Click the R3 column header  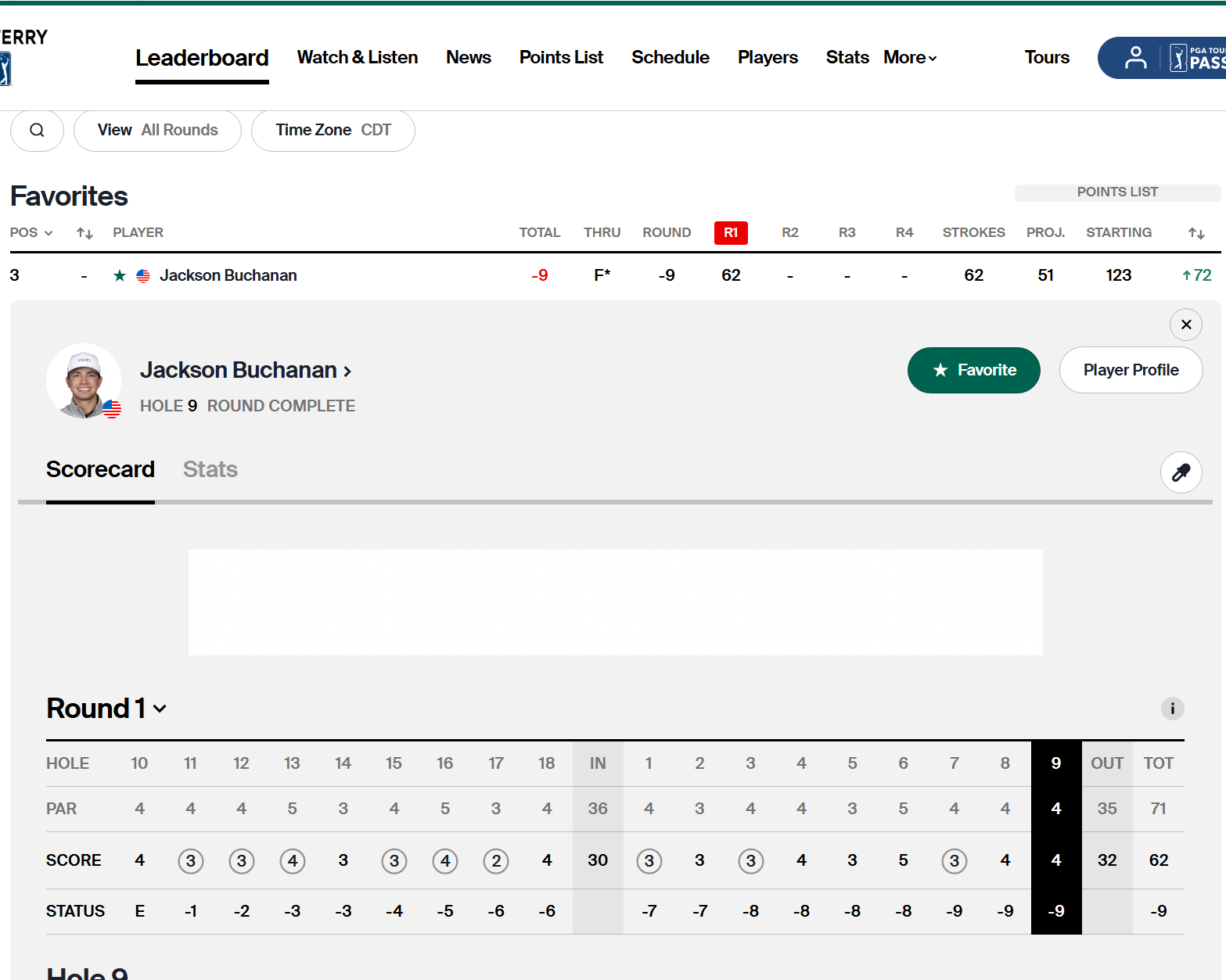pos(847,233)
